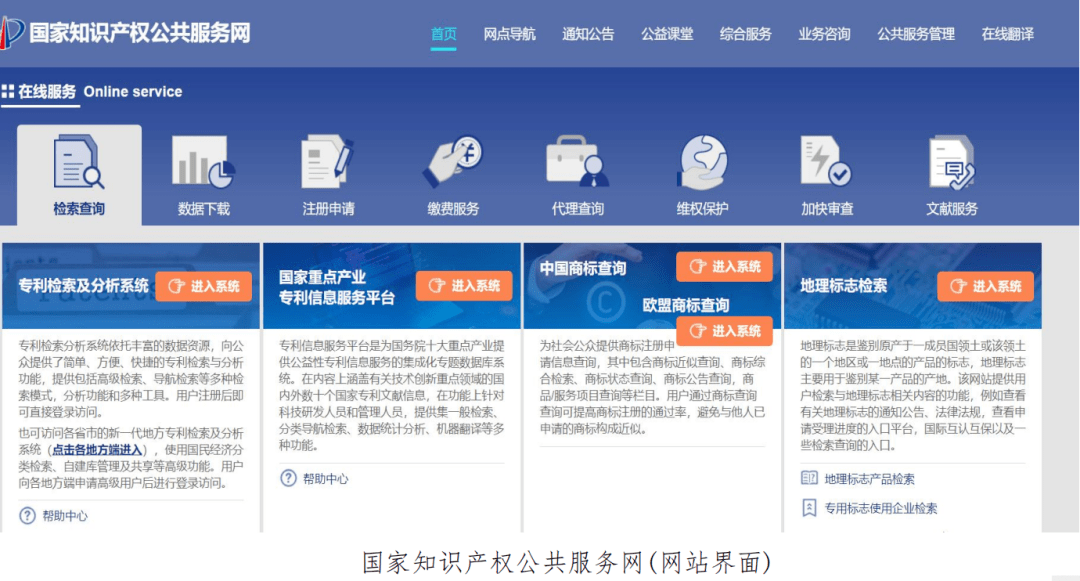The height and width of the screenshot is (581, 1080).
Task: Click the 国家知识产权公共服务网 site title
Action: [140, 33]
